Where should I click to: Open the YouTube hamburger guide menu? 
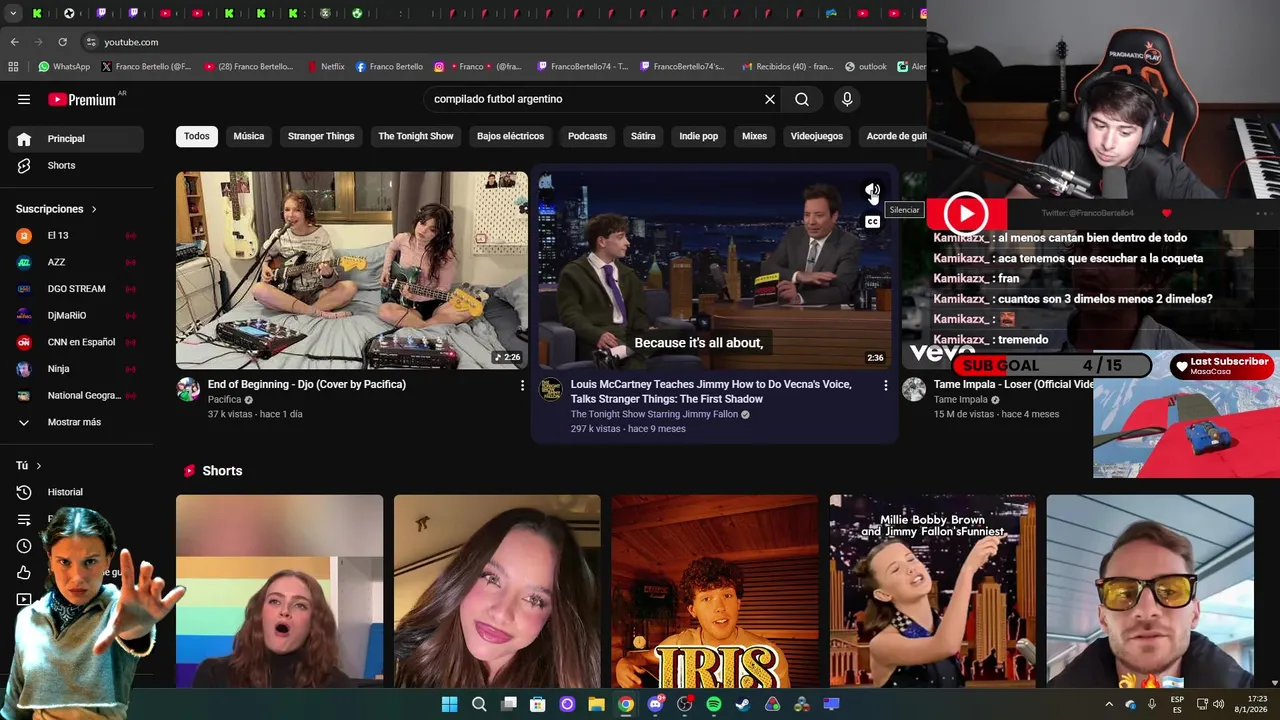tap(24, 99)
